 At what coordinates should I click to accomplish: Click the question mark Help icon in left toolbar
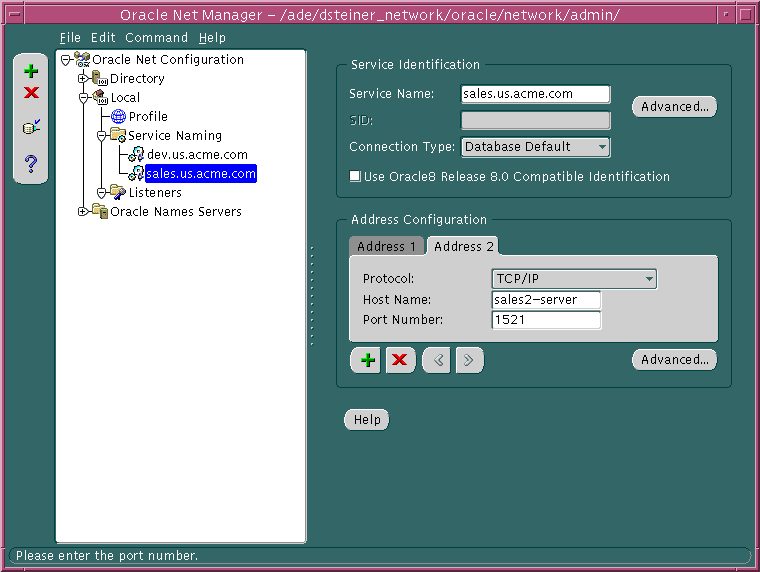pyautogui.click(x=31, y=163)
